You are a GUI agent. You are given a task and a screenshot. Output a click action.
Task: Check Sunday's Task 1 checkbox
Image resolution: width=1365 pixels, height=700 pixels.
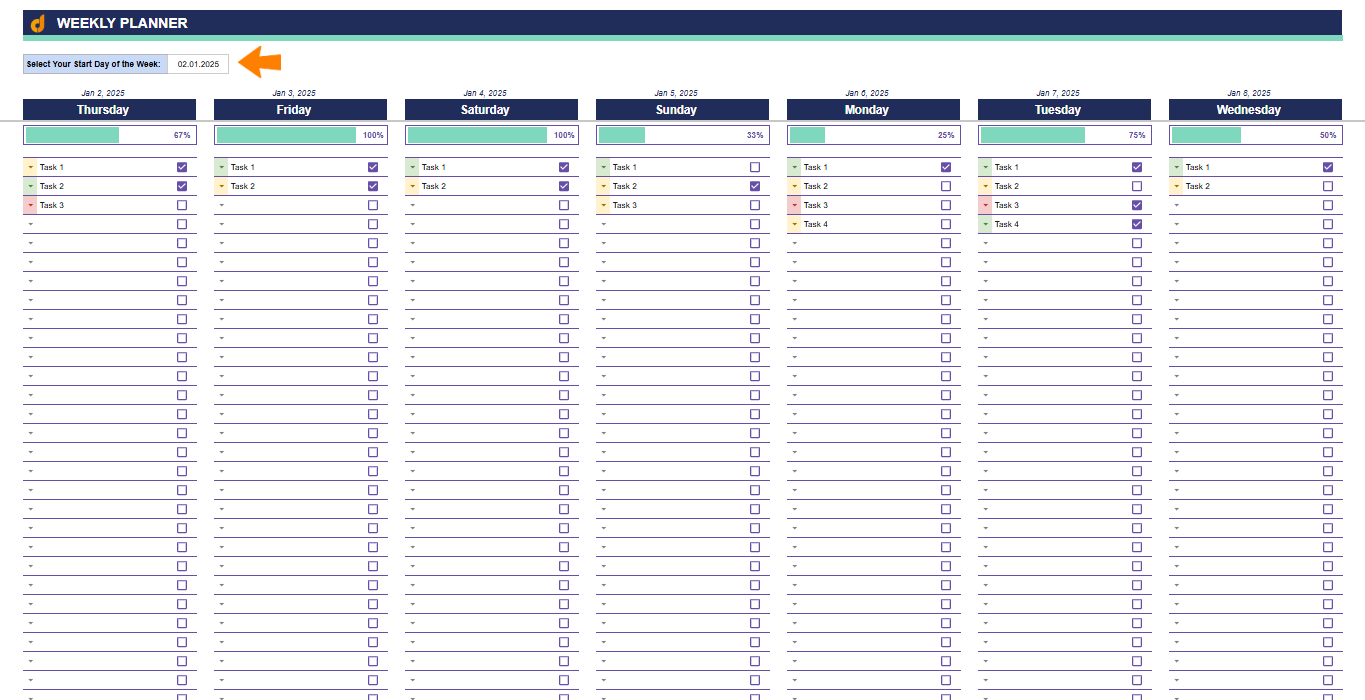click(755, 167)
